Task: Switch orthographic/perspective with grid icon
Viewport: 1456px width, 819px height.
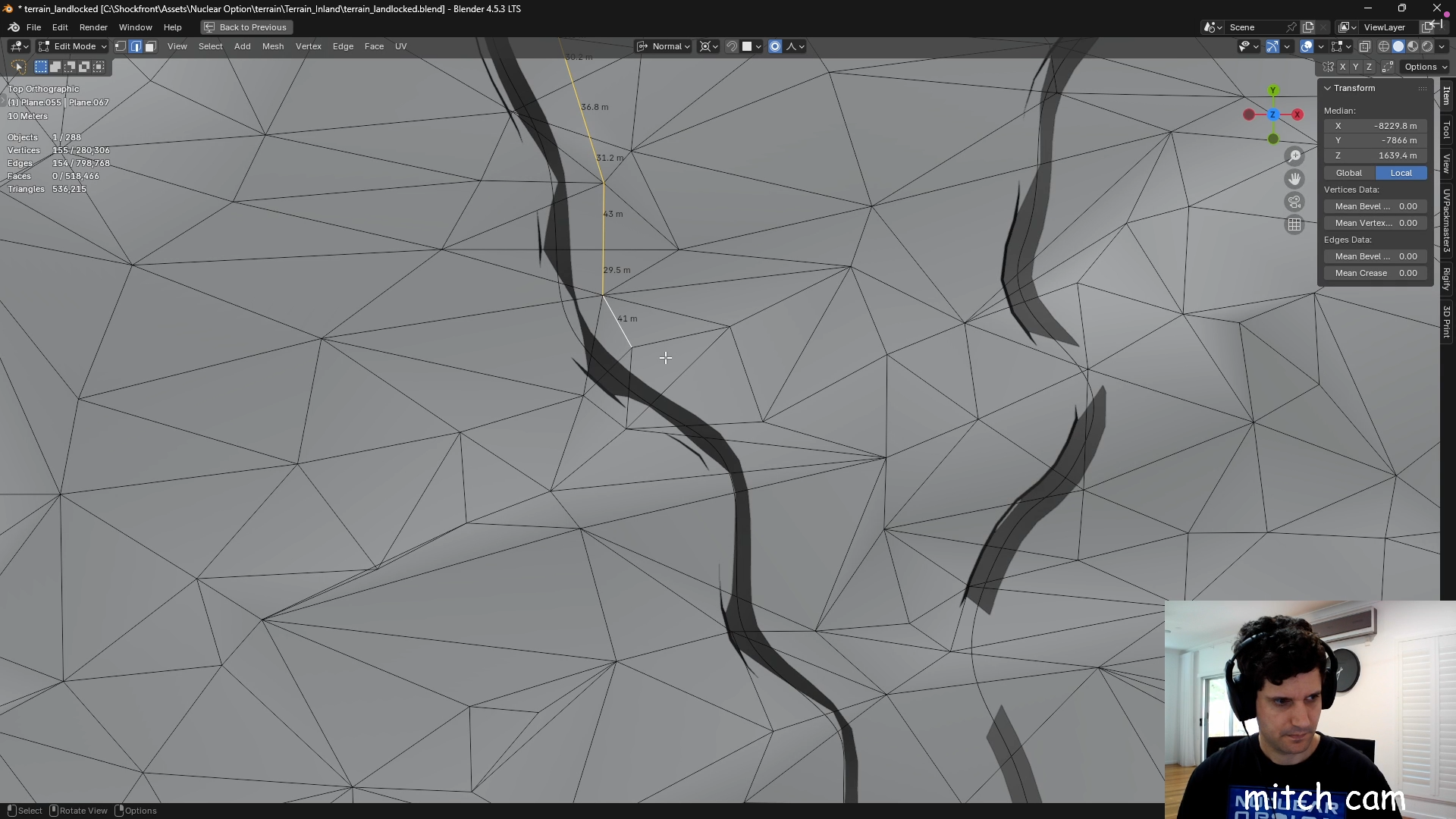Action: coord(1294,224)
